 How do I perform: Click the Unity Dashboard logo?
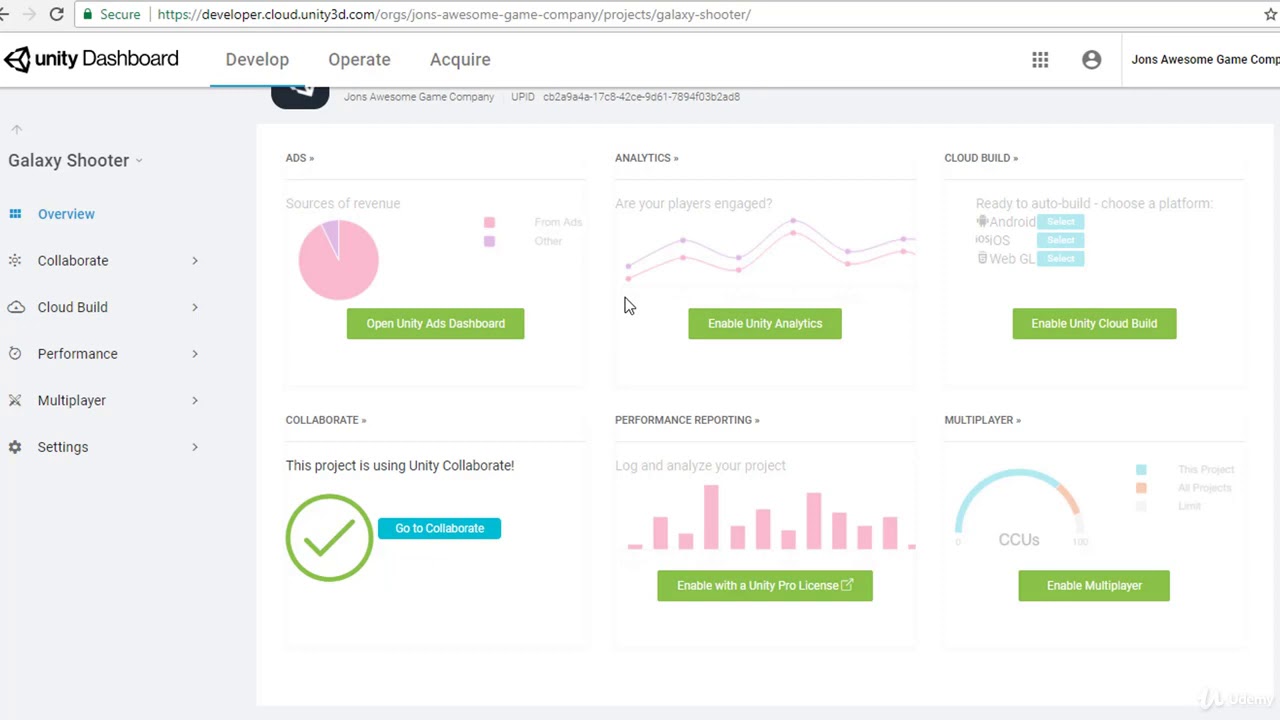[91, 59]
